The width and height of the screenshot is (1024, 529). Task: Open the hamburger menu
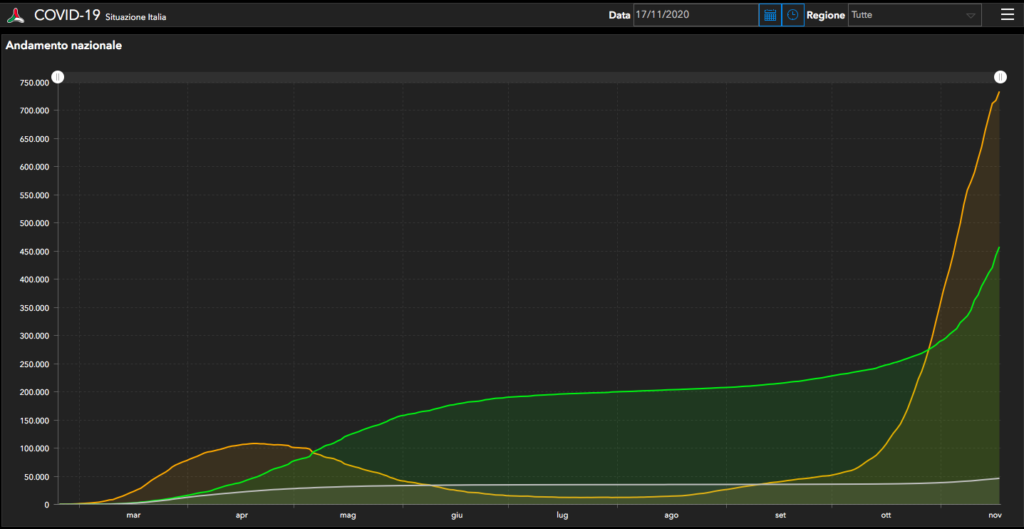1007,15
